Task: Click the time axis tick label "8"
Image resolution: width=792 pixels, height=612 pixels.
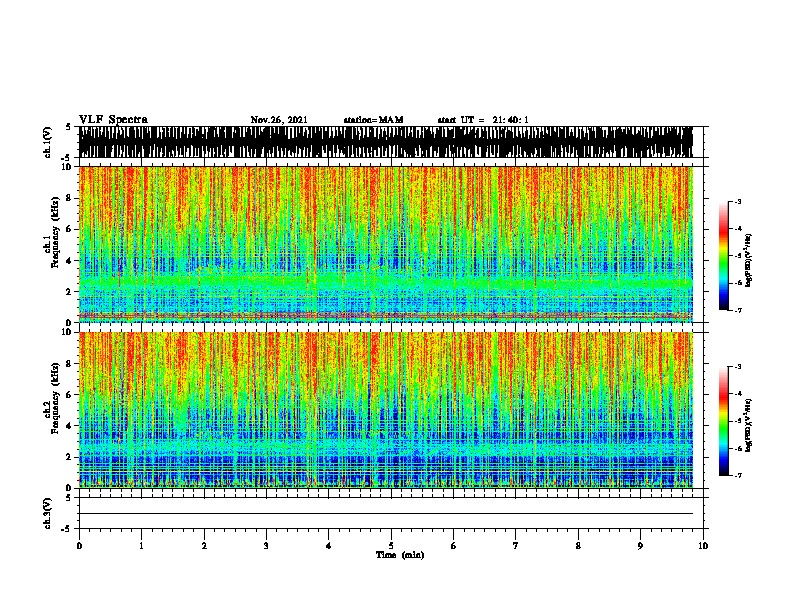Action: coord(578,546)
